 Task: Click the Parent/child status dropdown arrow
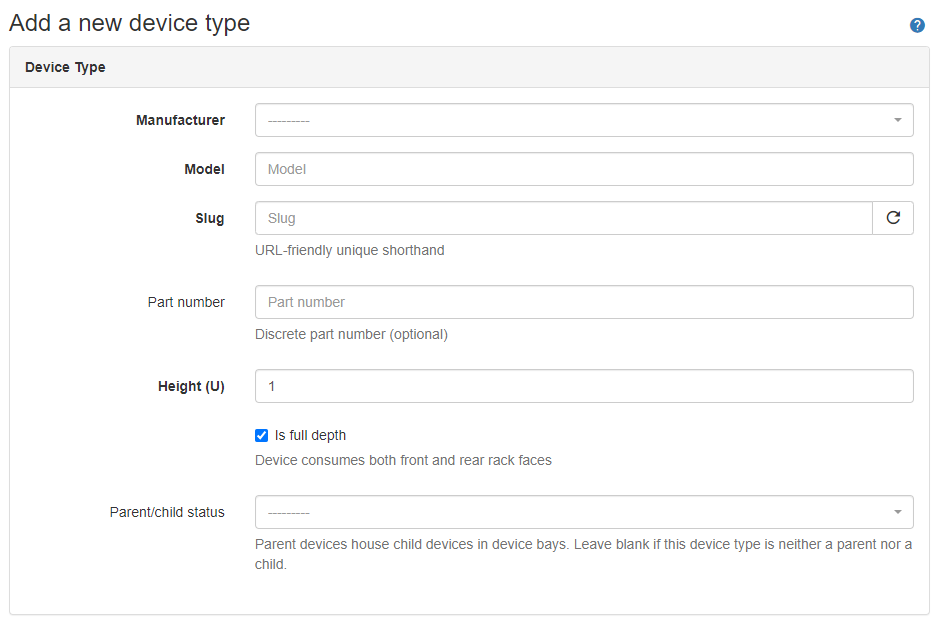coord(897,512)
